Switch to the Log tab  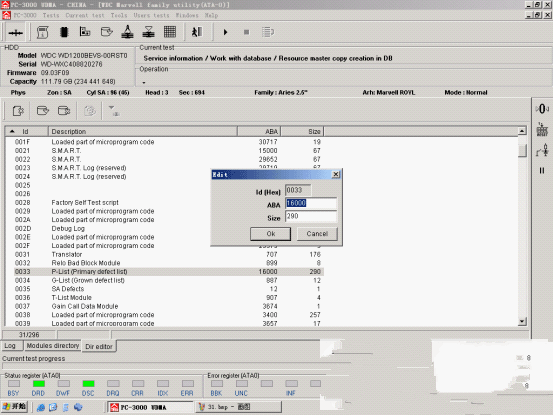[x=10, y=346]
